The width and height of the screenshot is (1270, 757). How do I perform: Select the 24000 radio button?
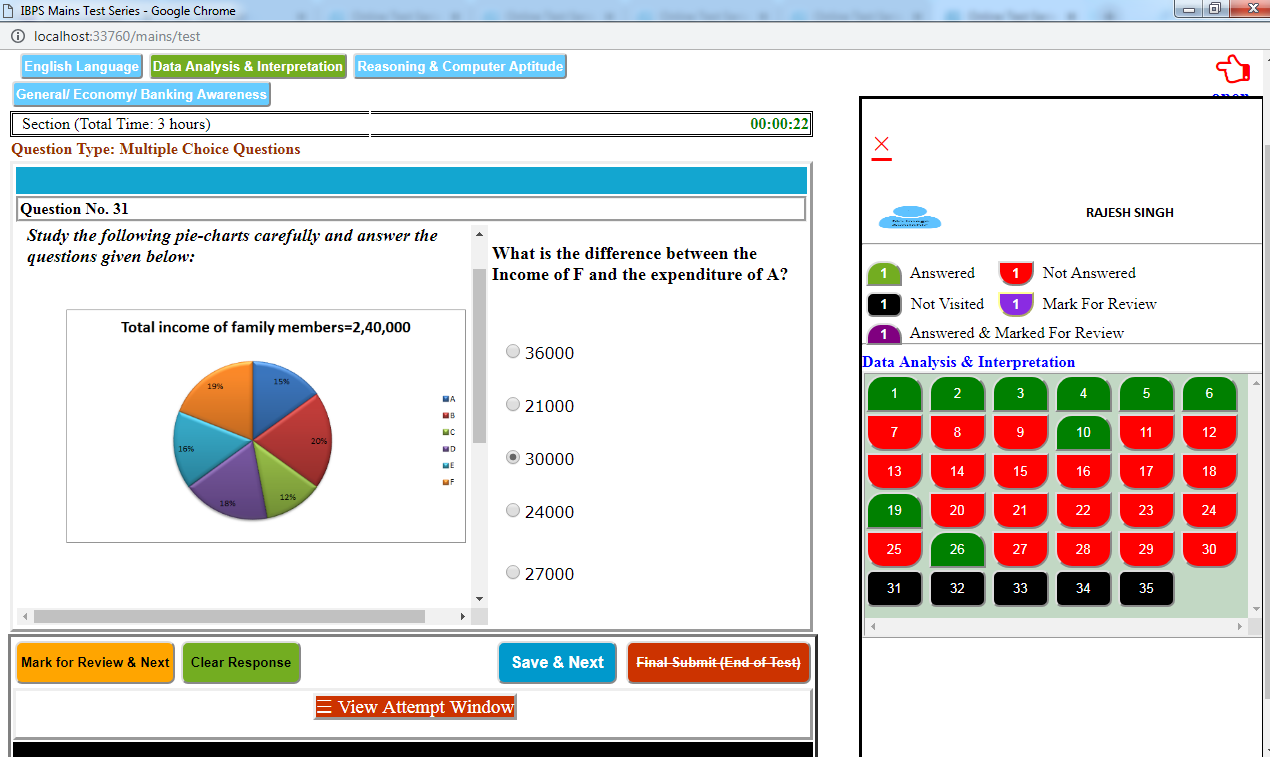(513, 511)
